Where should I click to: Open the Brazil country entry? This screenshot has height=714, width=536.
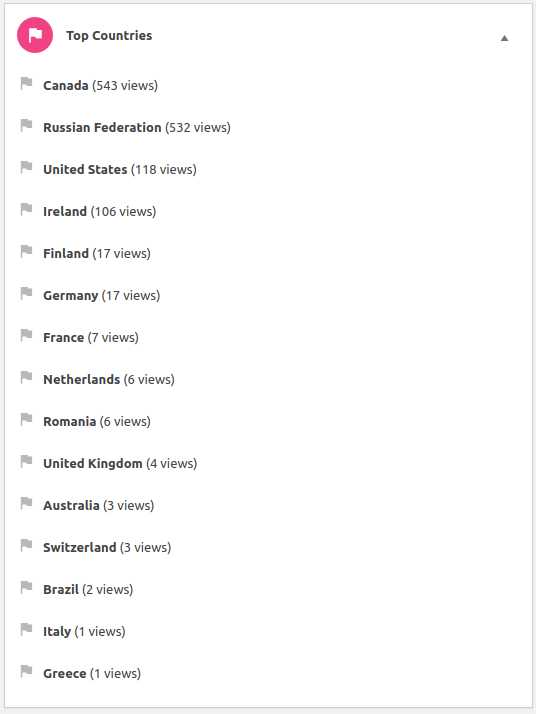(x=88, y=590)
